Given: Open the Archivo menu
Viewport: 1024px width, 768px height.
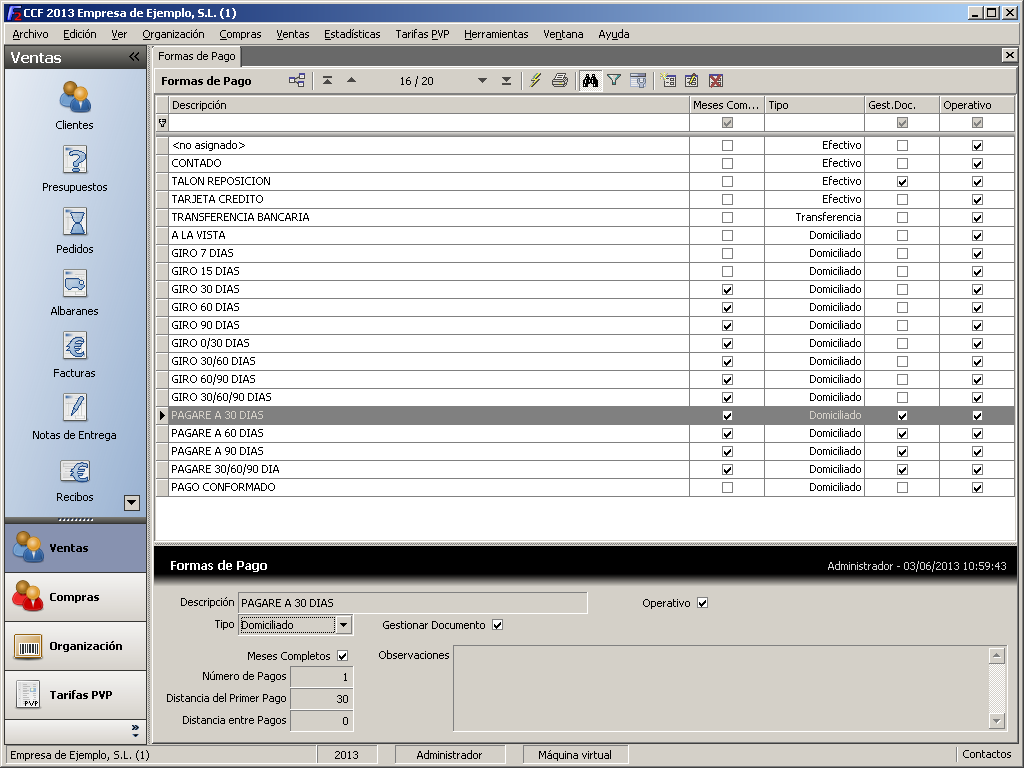Looking at the screenshot, I should pyautogui.click(x=30, y=34).
